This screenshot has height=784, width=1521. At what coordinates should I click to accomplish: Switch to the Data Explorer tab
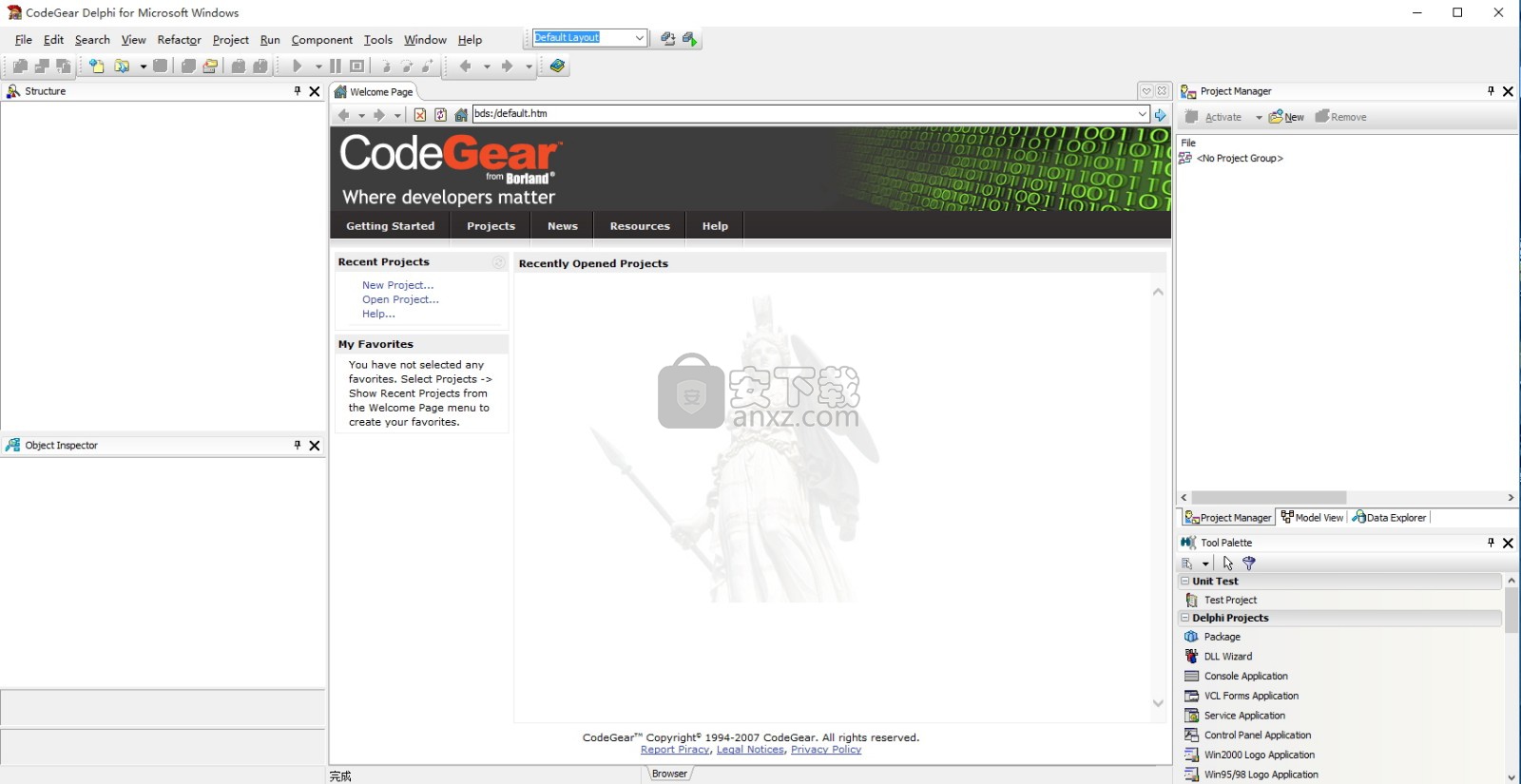coord(1389,518)
